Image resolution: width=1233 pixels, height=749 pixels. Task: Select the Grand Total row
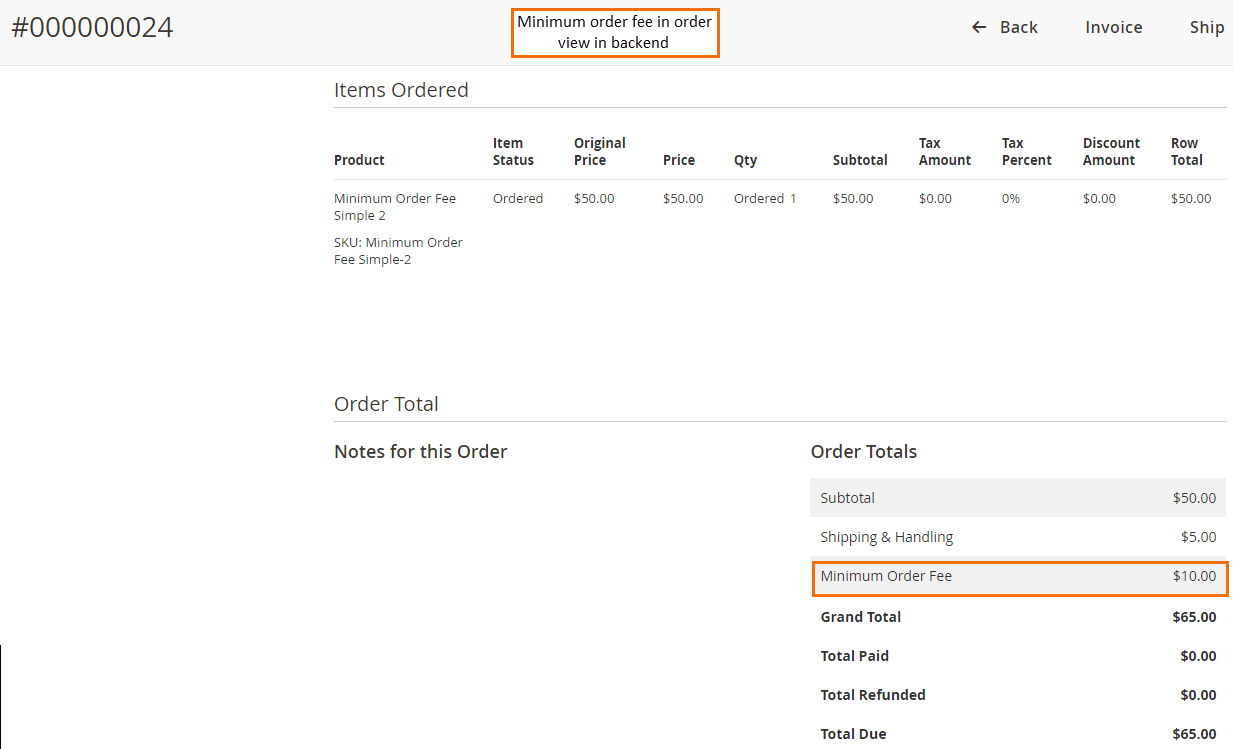[1018, 617]
